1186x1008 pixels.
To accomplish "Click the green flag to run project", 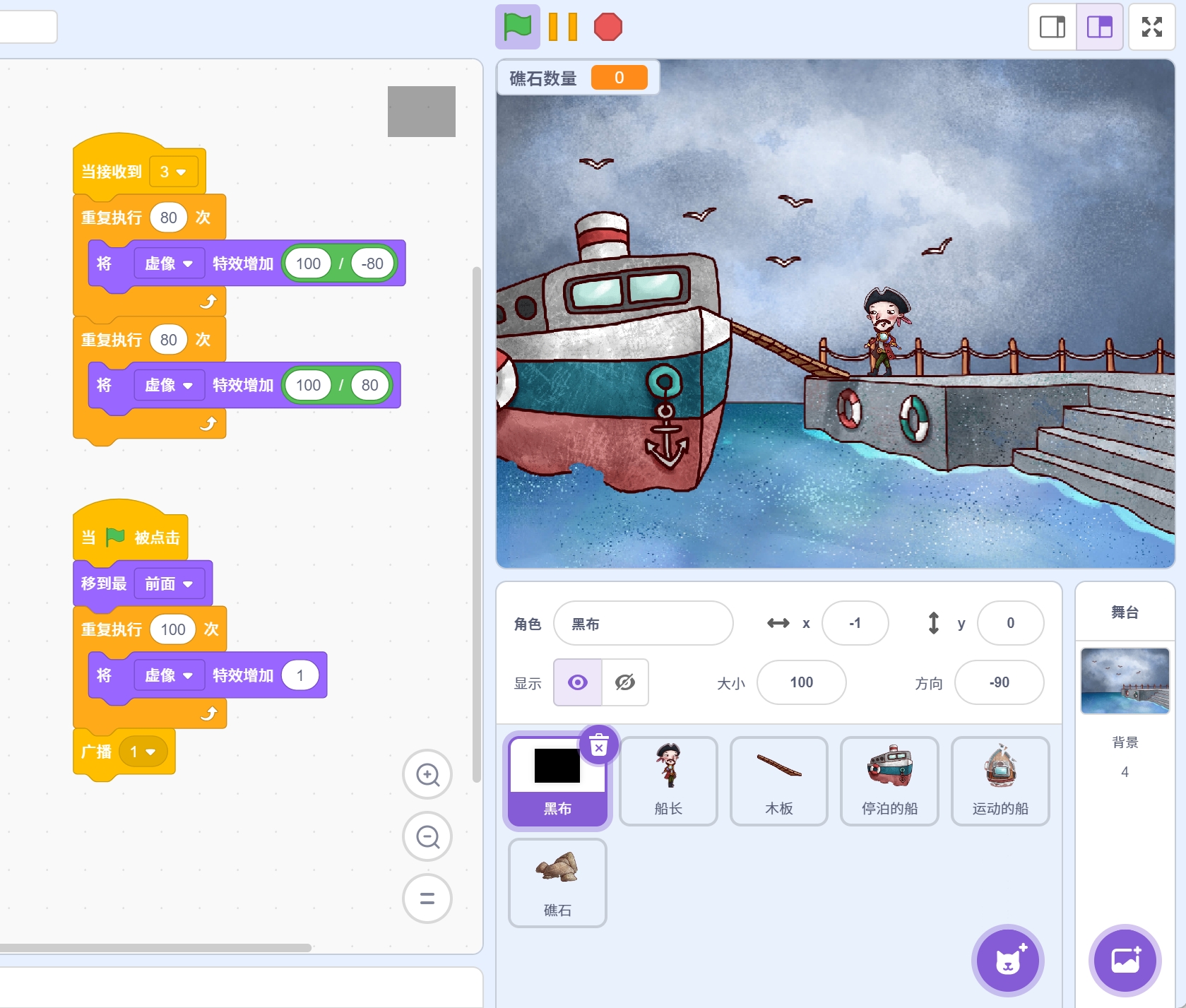I will tap(517, 27).
